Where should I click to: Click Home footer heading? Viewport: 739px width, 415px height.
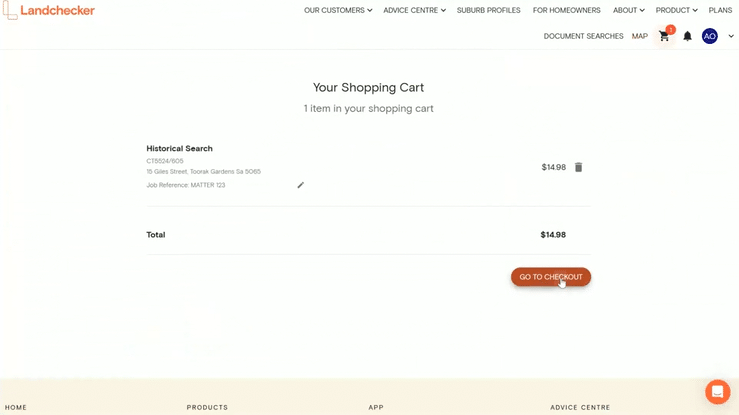point(16,407)
